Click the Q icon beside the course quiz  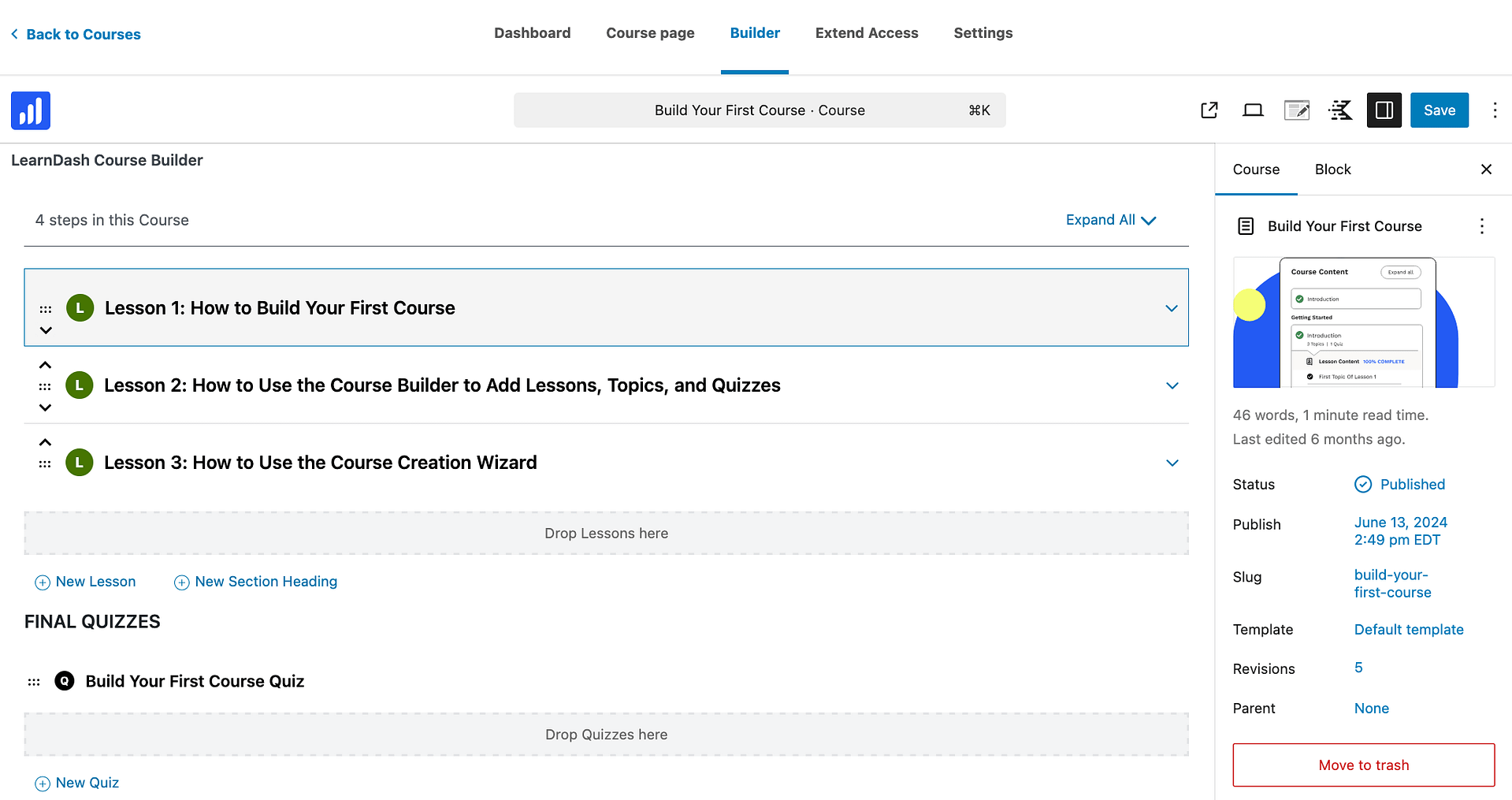[65, 681]
